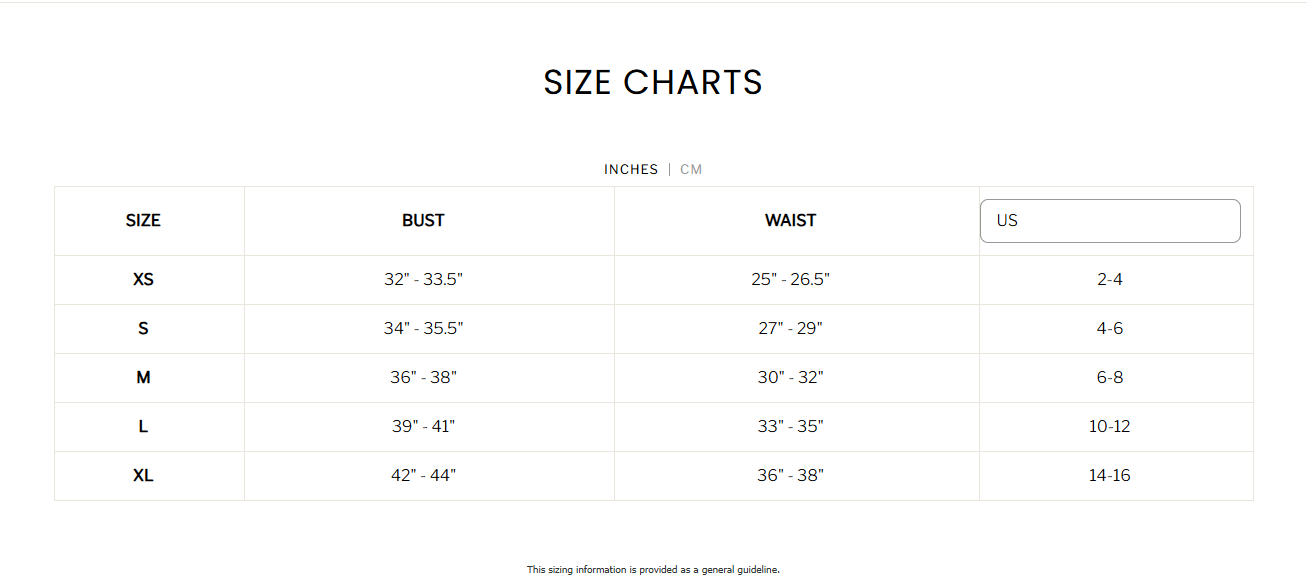Image resolution: width=1307 pixels, height=581 pixels.
Task: Select the L size row label
Action: 143,426
